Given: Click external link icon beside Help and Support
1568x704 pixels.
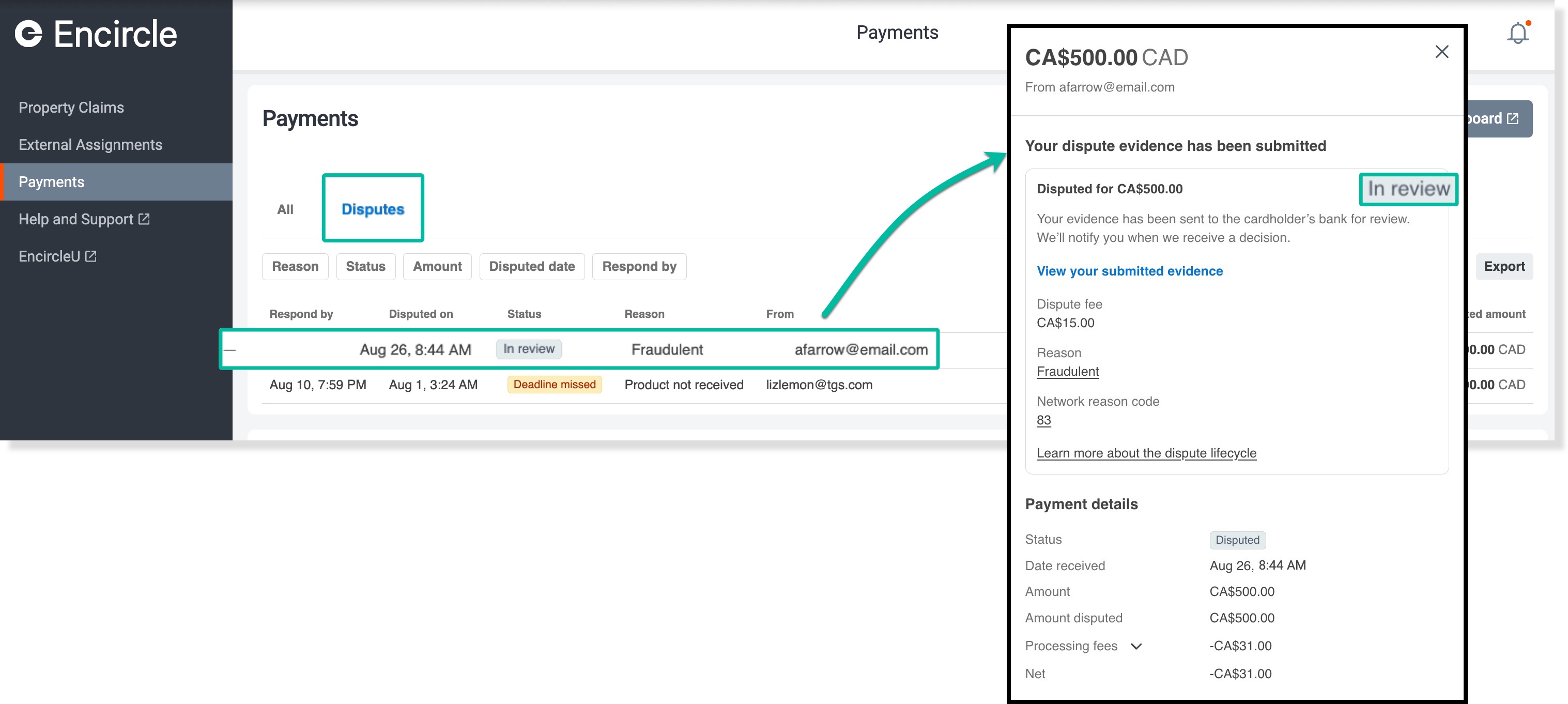Looking at the screenshot, I should 144,219.
